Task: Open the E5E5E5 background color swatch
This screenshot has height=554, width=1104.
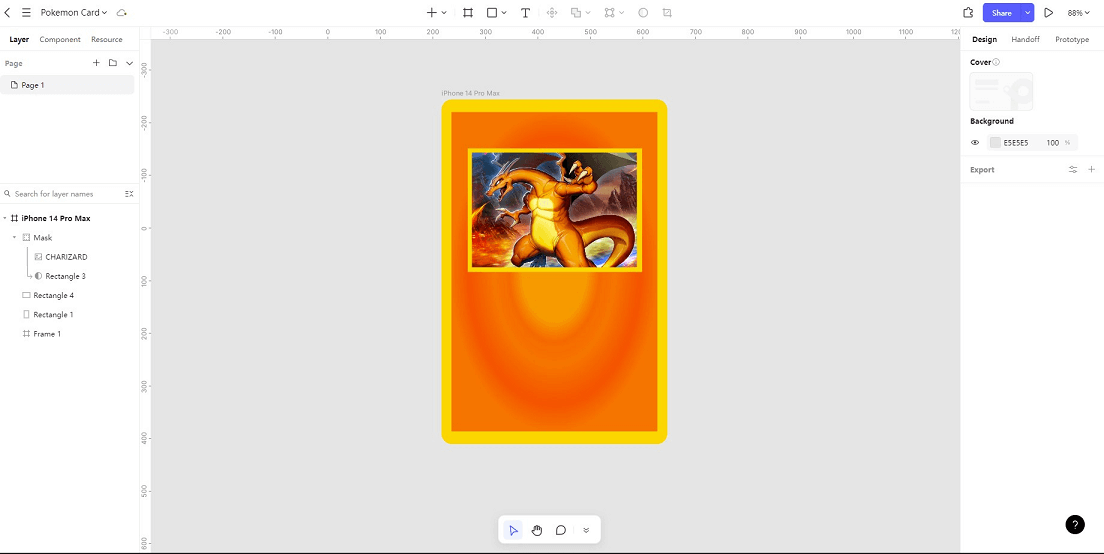Action: pyautogui.click(x=995, y=142)
